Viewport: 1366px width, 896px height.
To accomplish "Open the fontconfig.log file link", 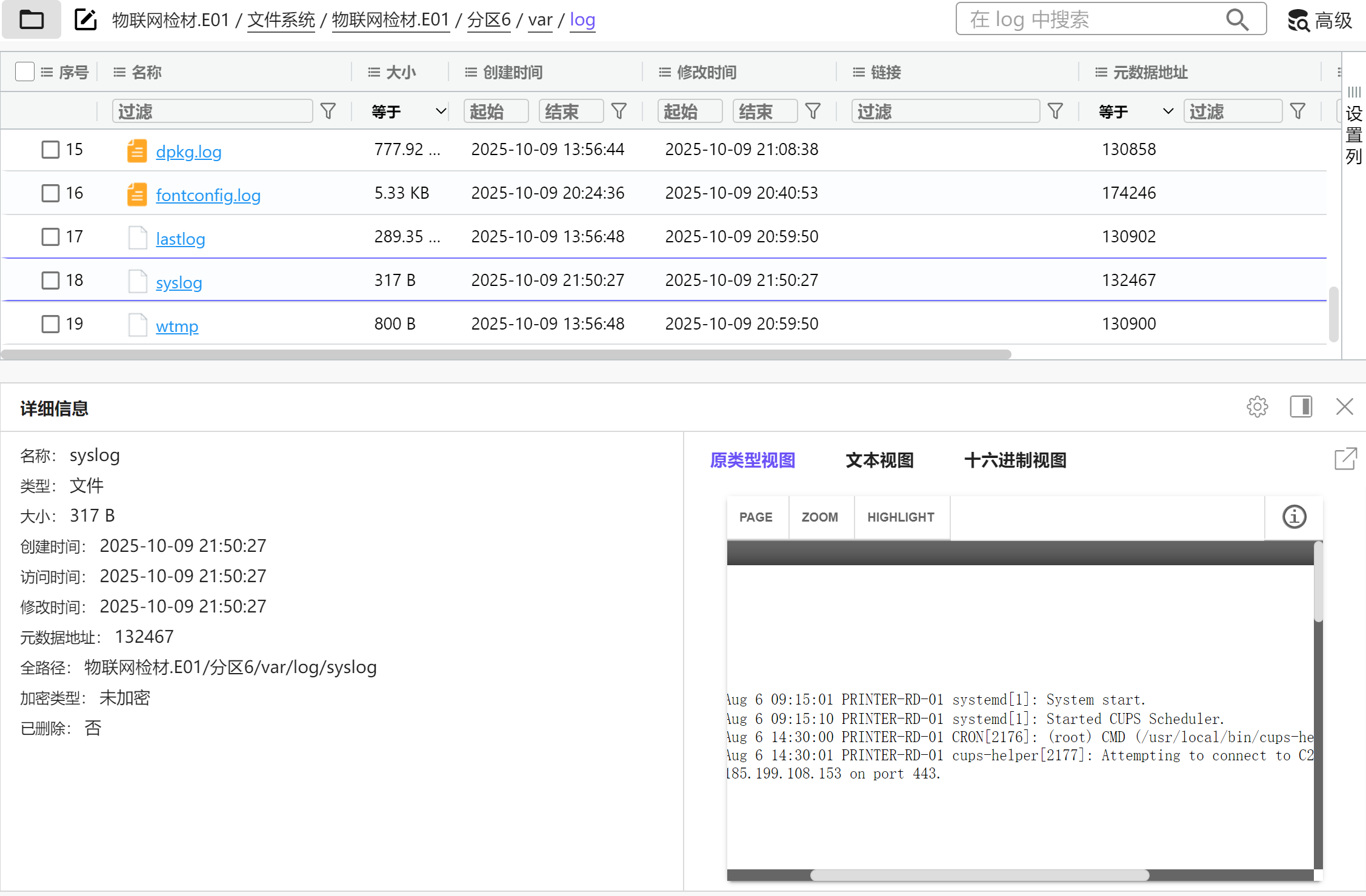I will click(208, 195).
